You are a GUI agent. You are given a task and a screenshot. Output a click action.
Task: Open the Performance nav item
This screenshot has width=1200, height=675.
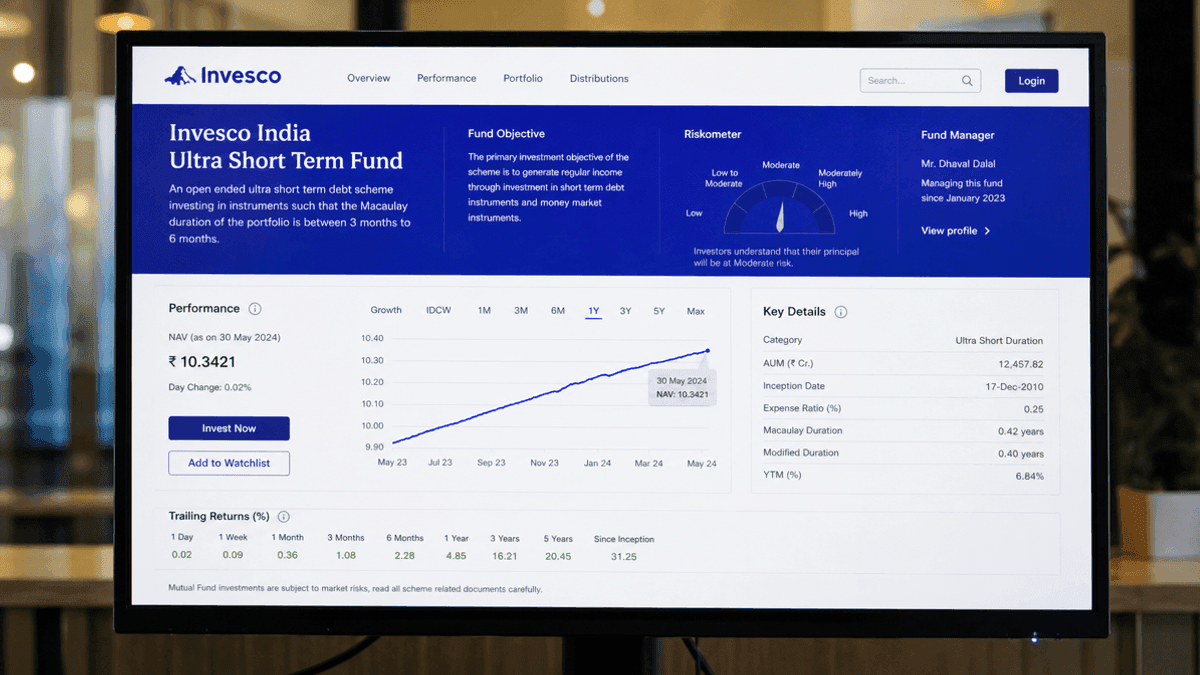point(447,78)
